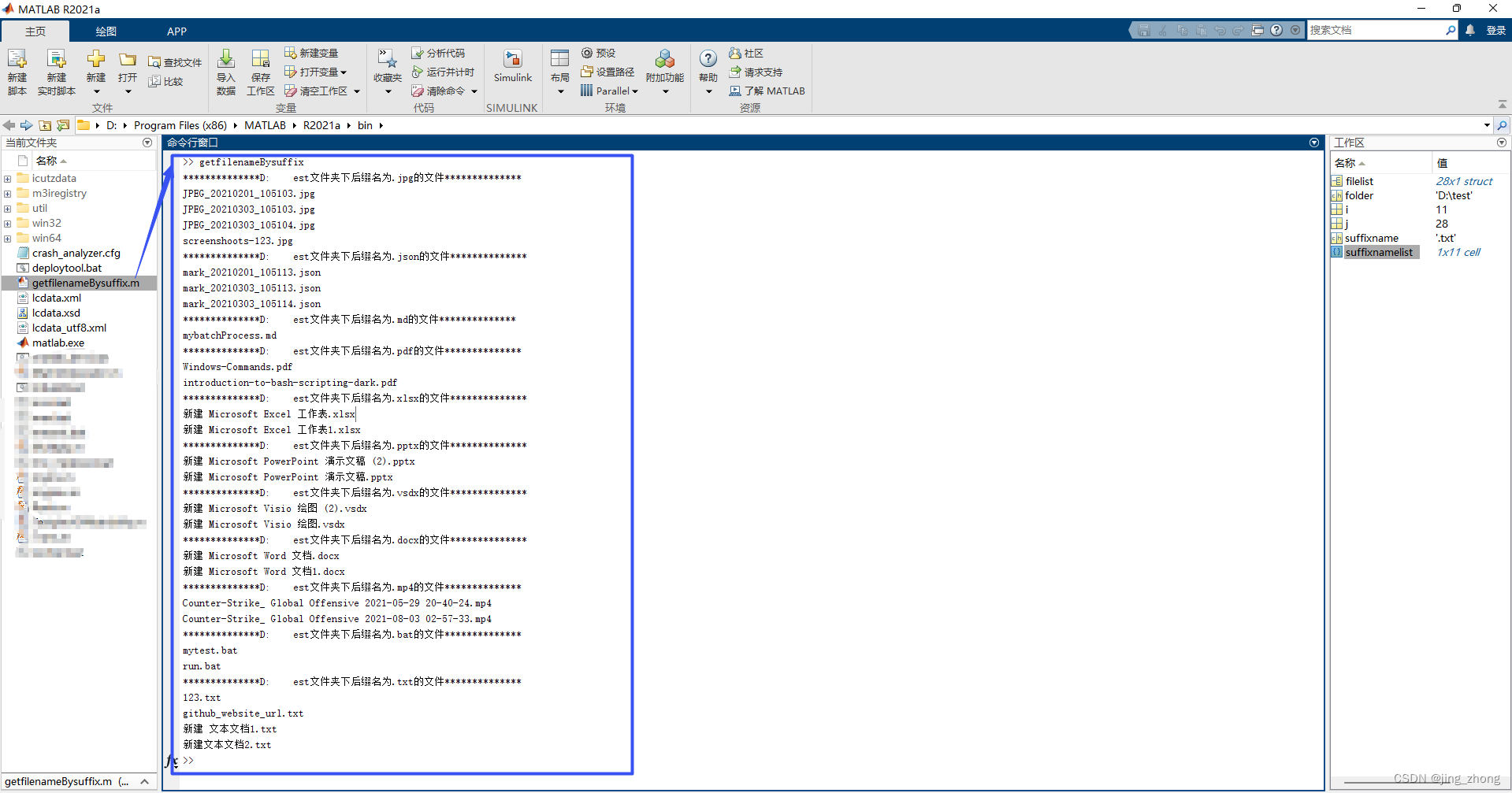The width and height of the screenshot is (1512, 793).
Task: Switch to the Home (主页) tab
Action: (35, 31)
